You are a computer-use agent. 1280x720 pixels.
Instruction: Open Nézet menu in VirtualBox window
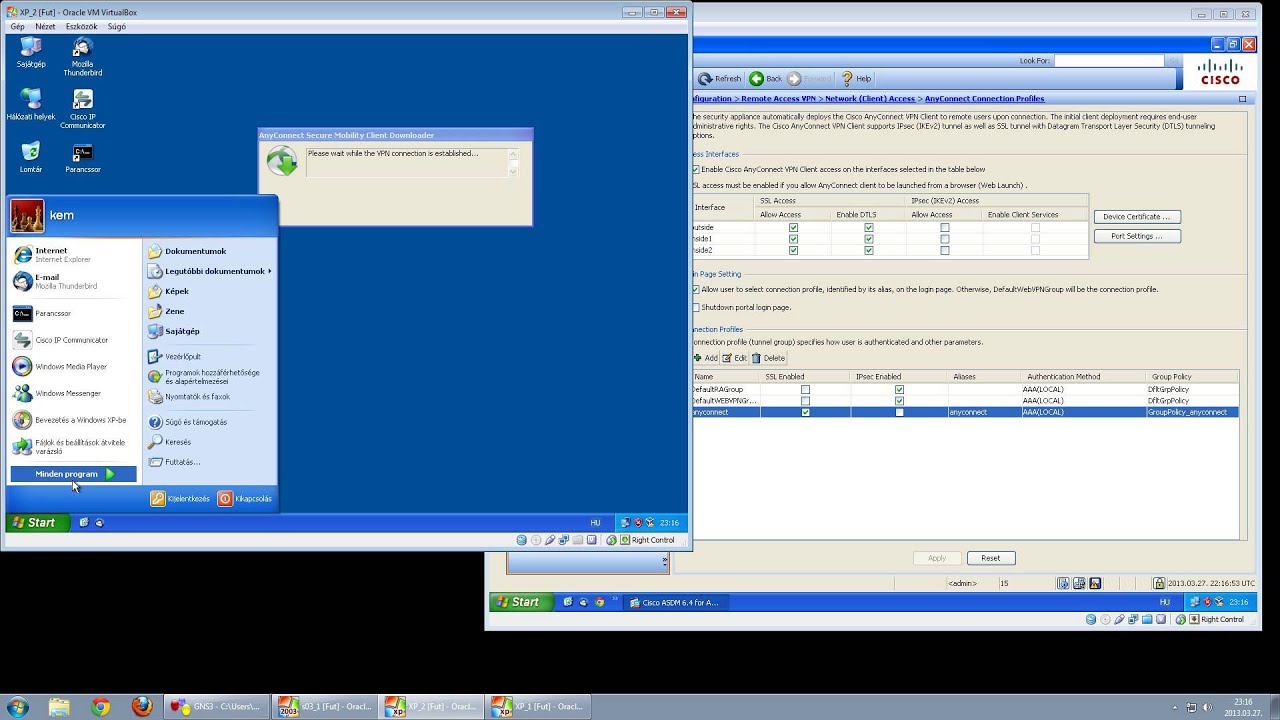pyautogui.click(x=45, y=27)
